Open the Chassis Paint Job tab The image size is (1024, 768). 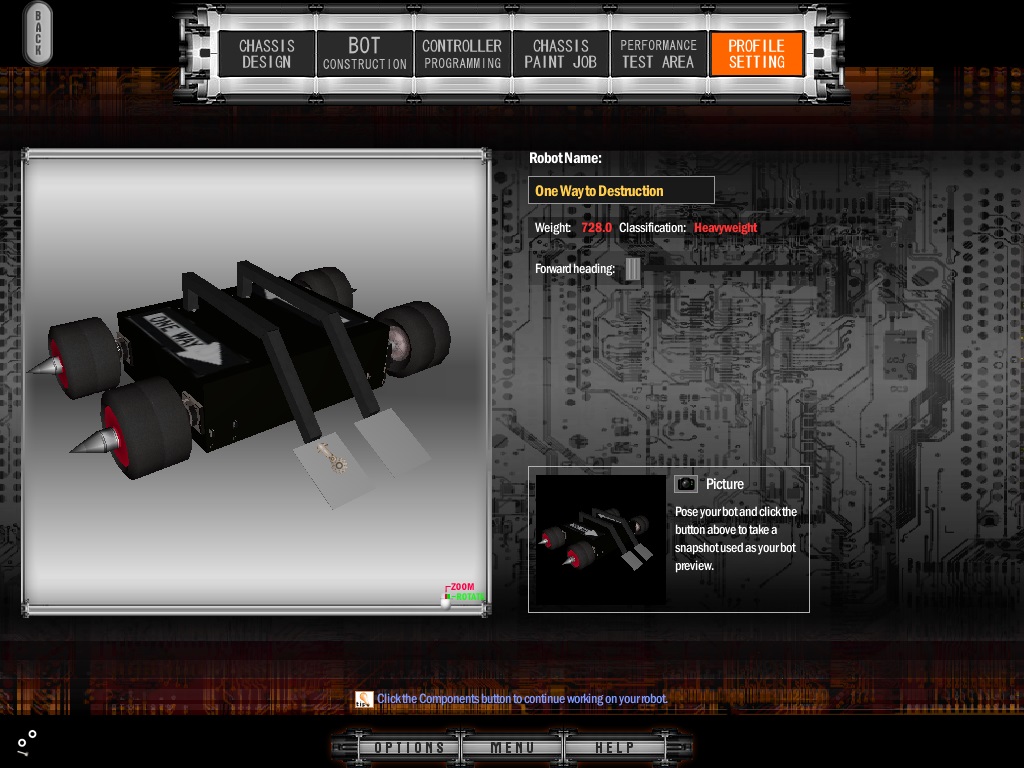(x=560, y=54)
